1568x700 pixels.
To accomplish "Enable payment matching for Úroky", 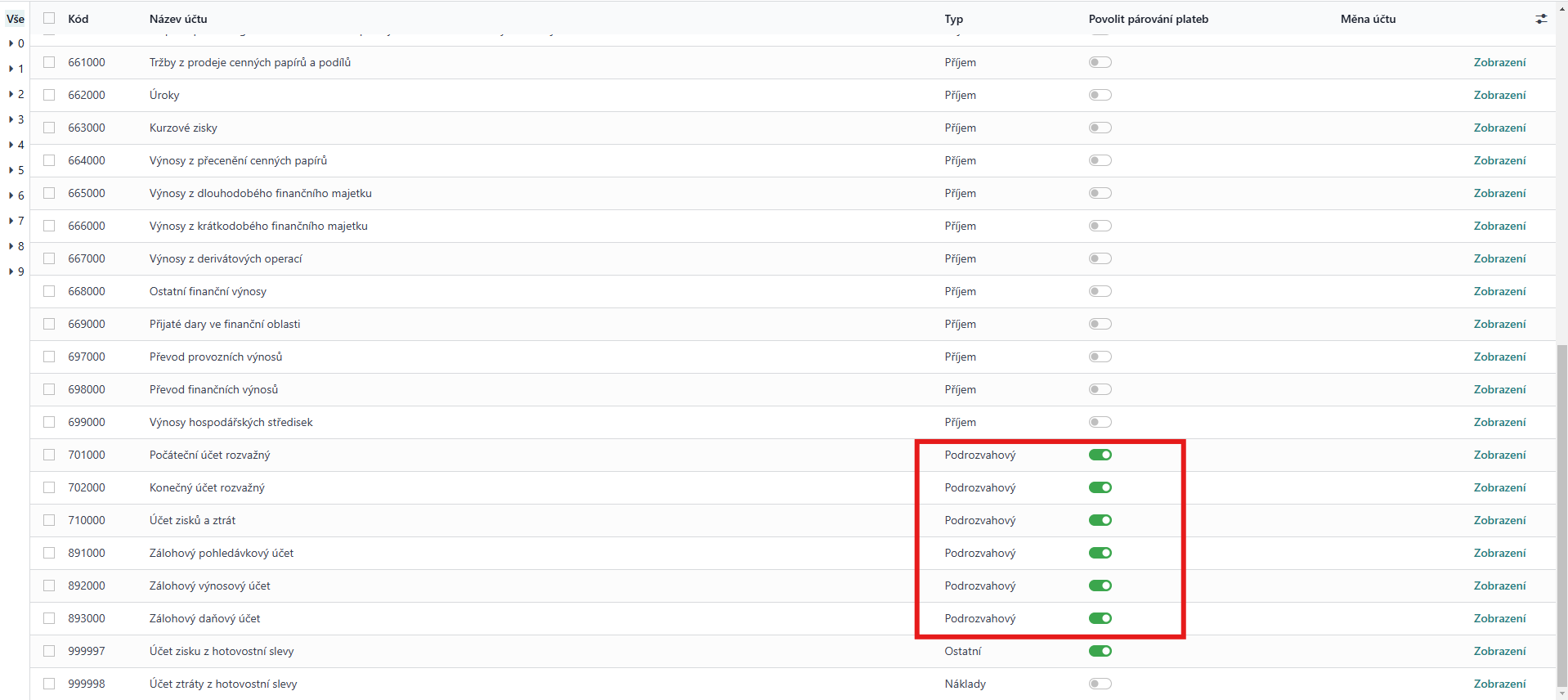I will tap(1100, 95).
